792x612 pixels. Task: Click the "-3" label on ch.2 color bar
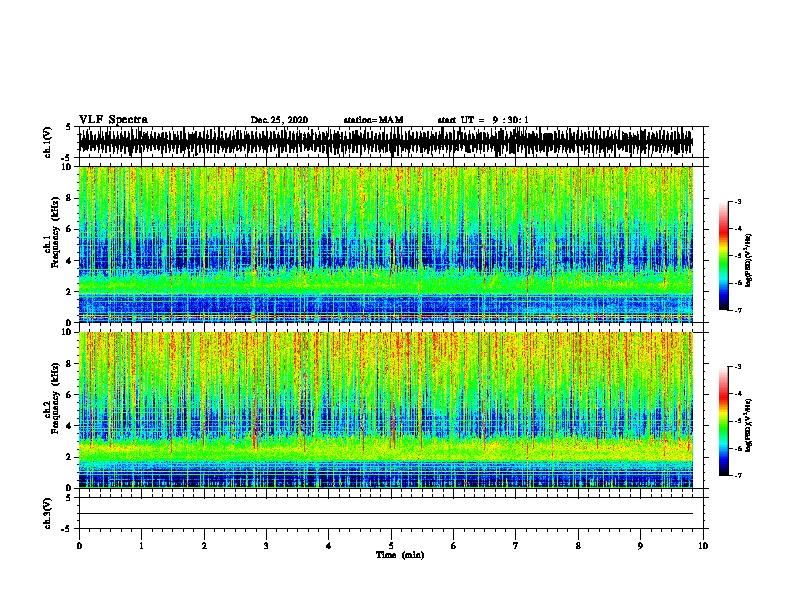pyautogui.click(x=737, y=367)
